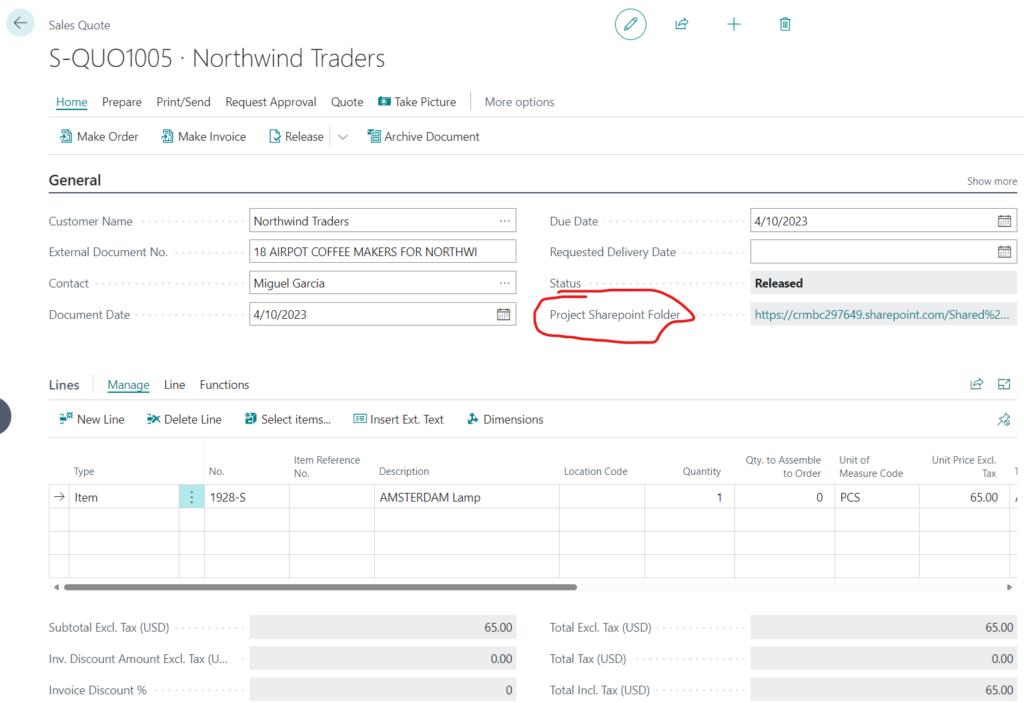Viewport: 1024px width, 703px height.
Task: Show more fields in General section
Action: pos(991,181)
